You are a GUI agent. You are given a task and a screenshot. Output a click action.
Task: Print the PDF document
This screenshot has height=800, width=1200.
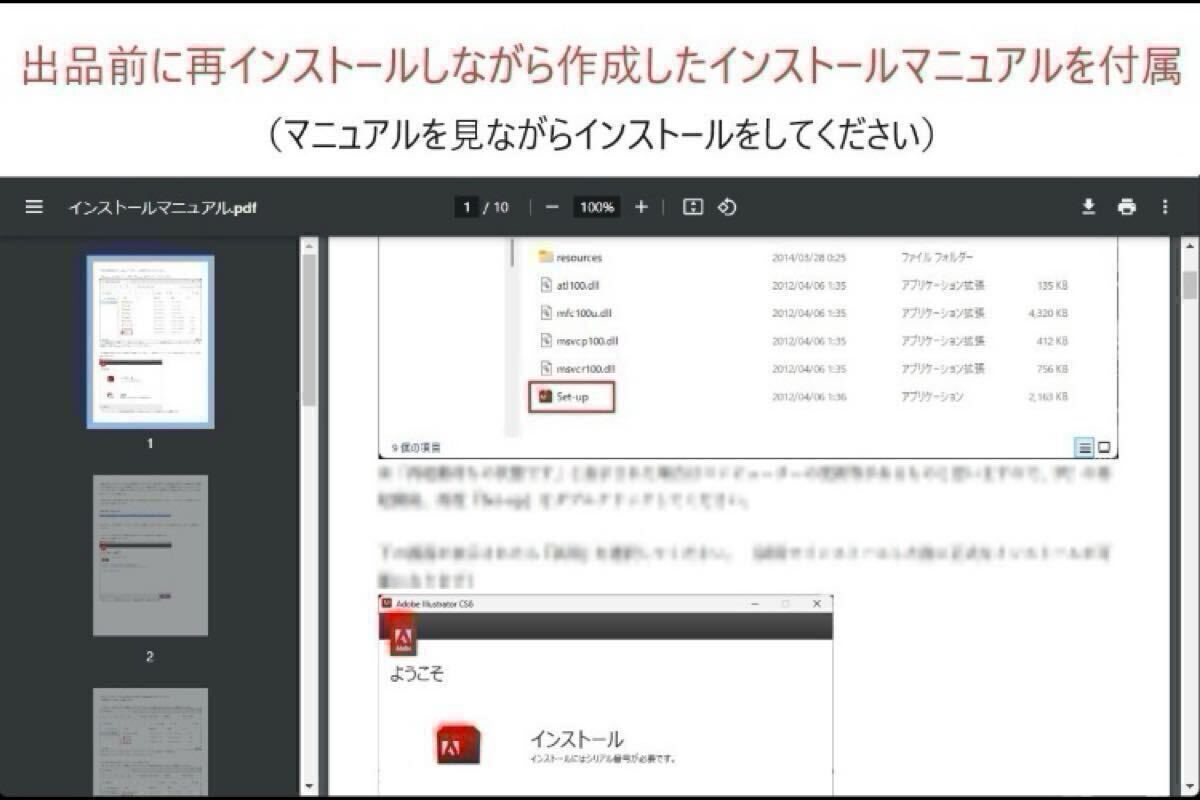click(1127, 207)
